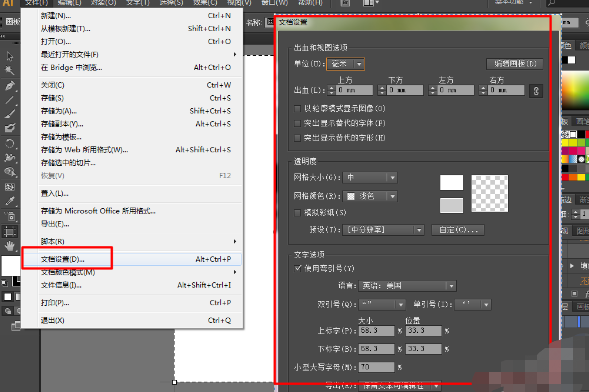Select the Pen tool

tap(9, 86)
